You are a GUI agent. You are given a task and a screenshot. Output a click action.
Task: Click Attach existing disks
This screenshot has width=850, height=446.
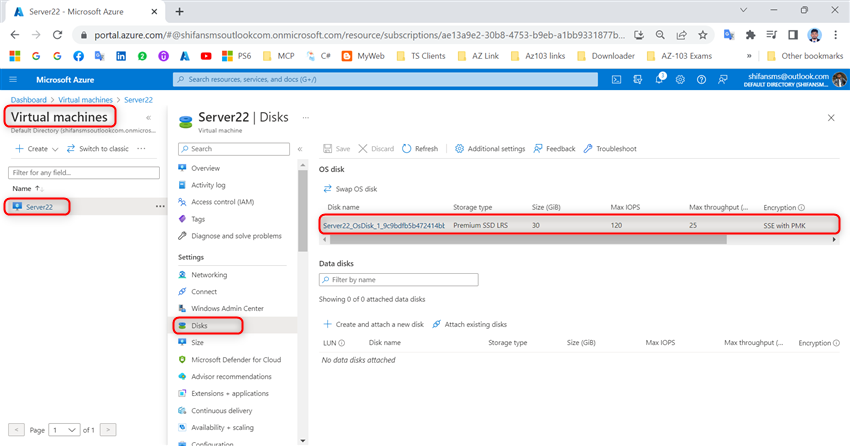[x=469, y=324]
